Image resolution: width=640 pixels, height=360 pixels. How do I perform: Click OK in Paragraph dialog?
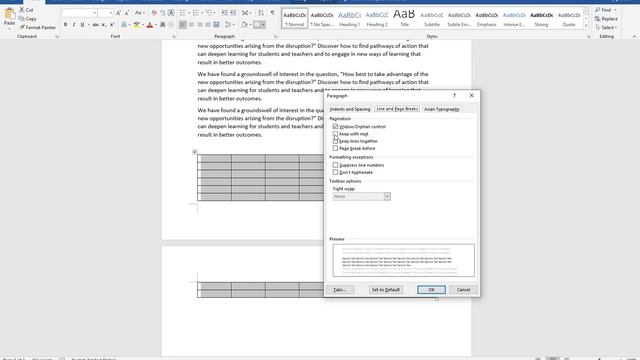point(431,290)
